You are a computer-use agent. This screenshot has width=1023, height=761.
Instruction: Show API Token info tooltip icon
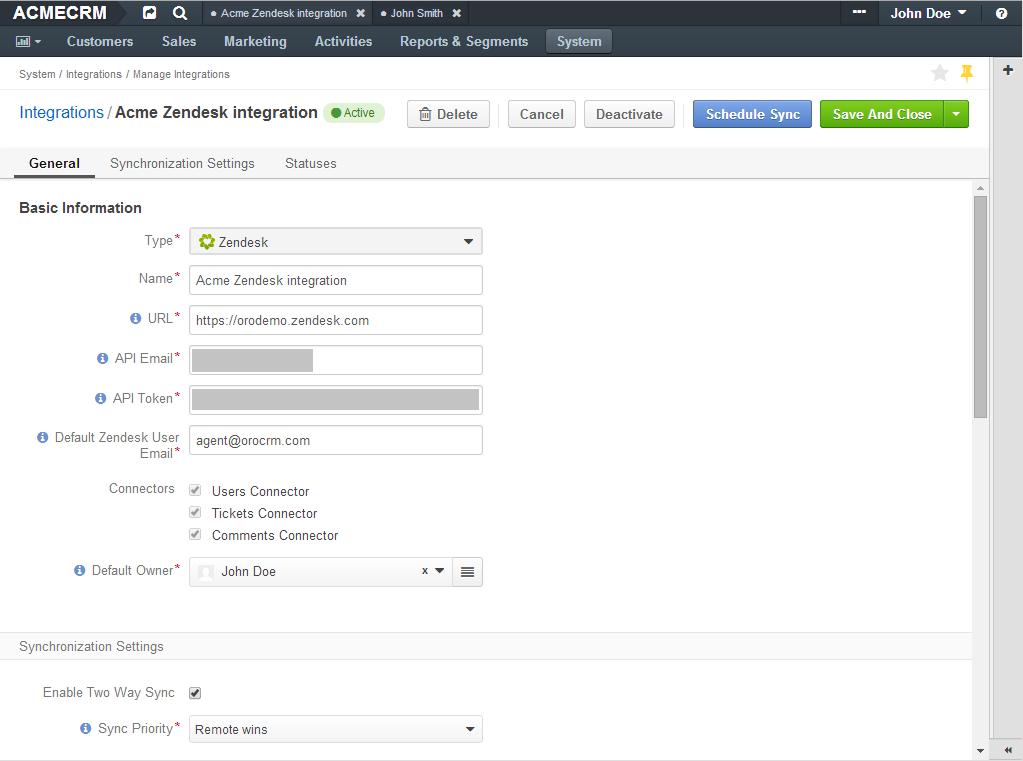100,398
